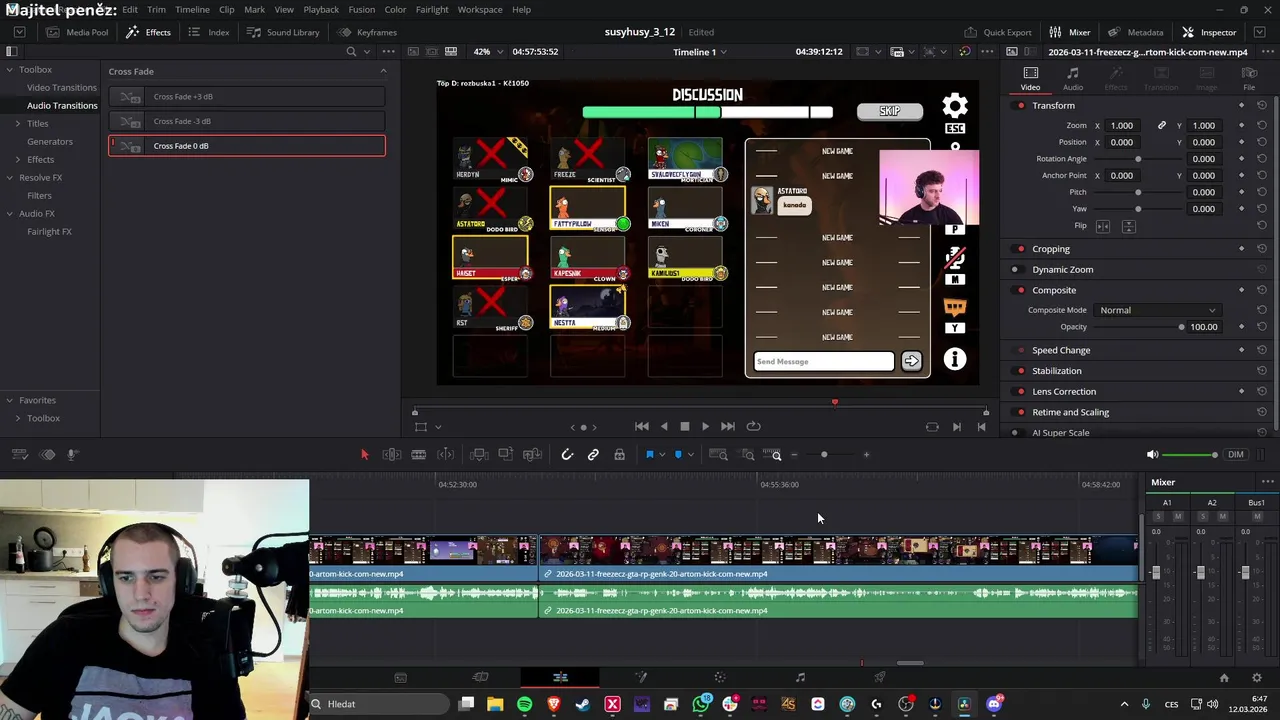This screenshot has height=720, width=1280.
Task: Select the arrow Selection Mode tool
Action: pyautogui.click(x=364, y=455)
